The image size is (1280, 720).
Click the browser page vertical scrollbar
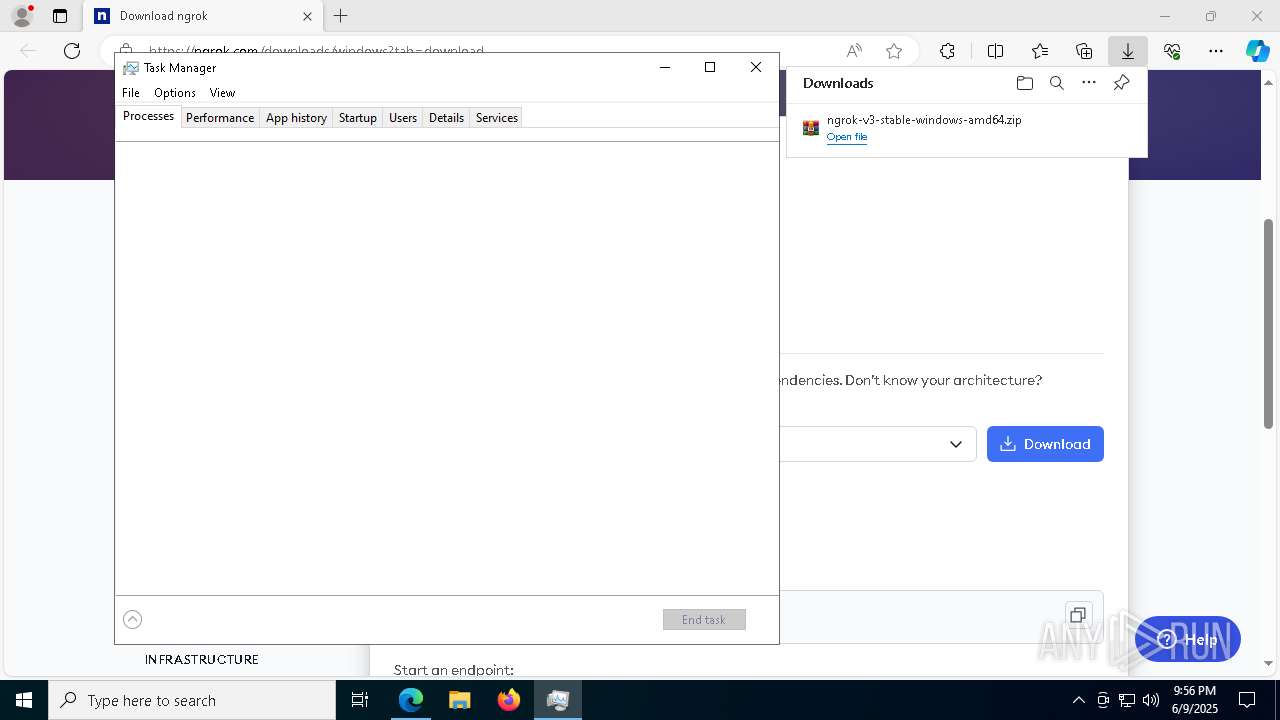tap(1268, 325)
